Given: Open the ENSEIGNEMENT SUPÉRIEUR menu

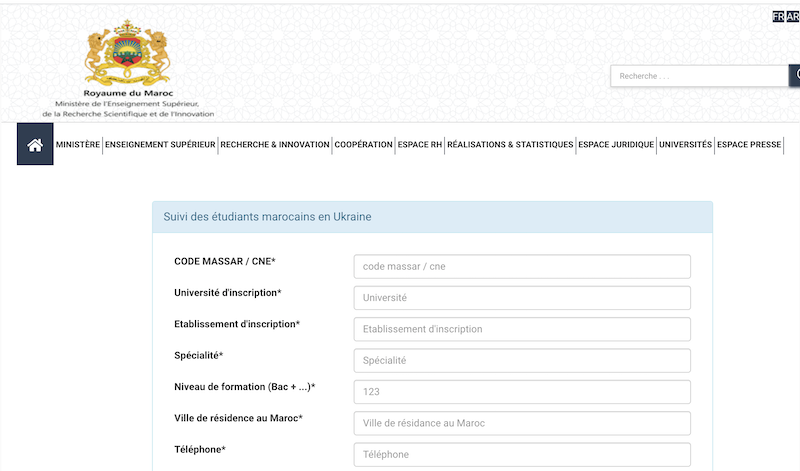Looking at the screenshot, I should [160, 145].
